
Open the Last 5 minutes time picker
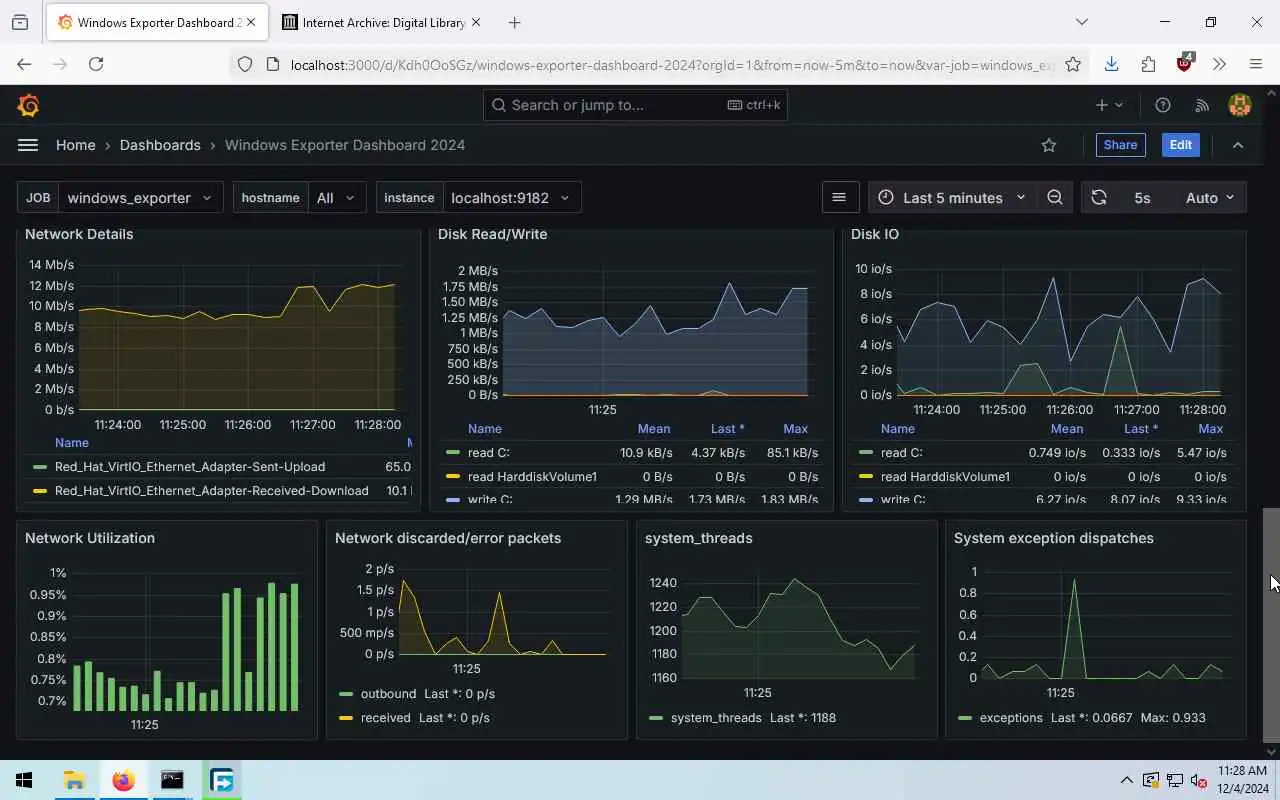(x=953, y=198)
